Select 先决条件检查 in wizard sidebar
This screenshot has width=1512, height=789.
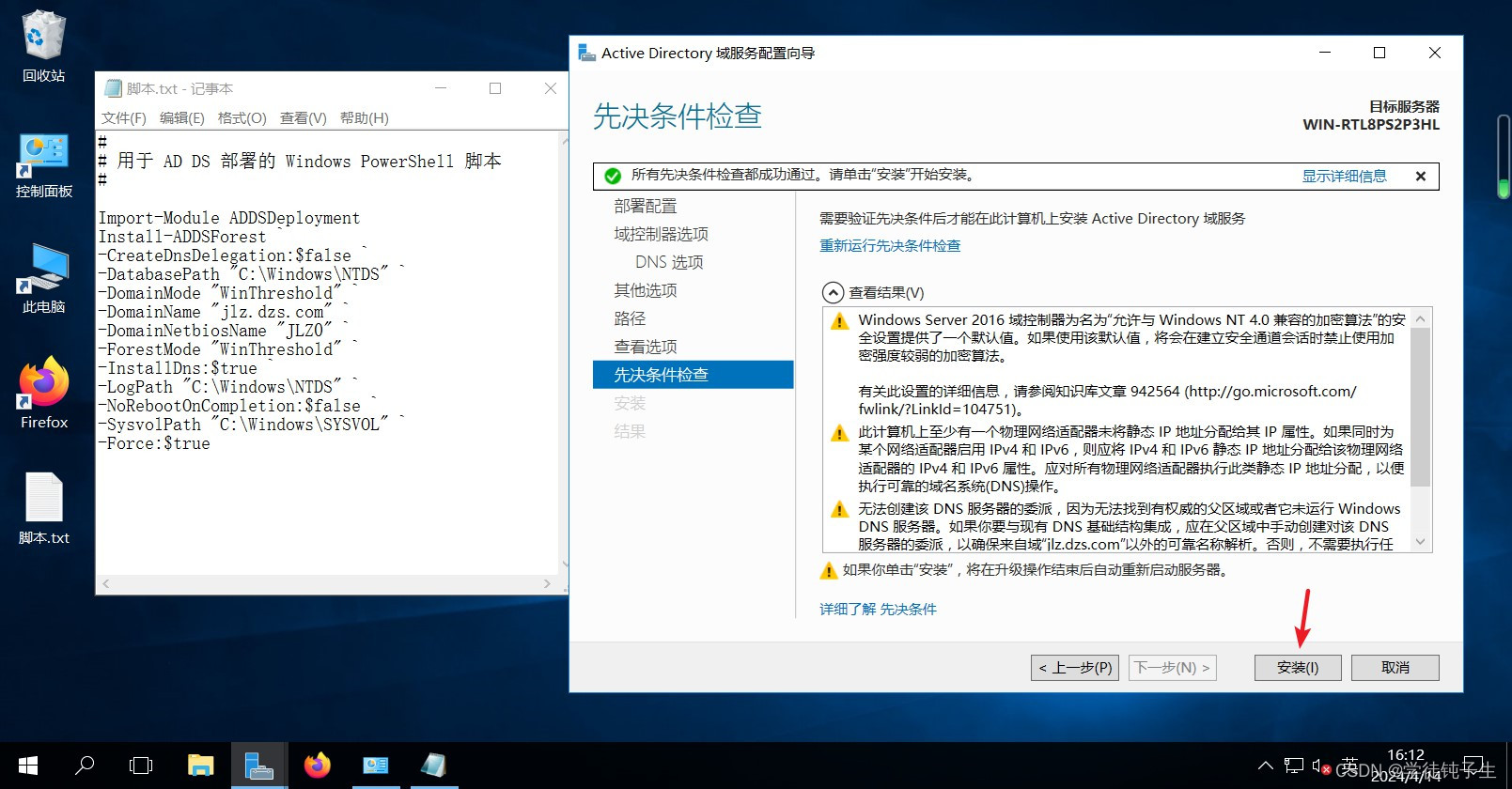click(694, 375)
